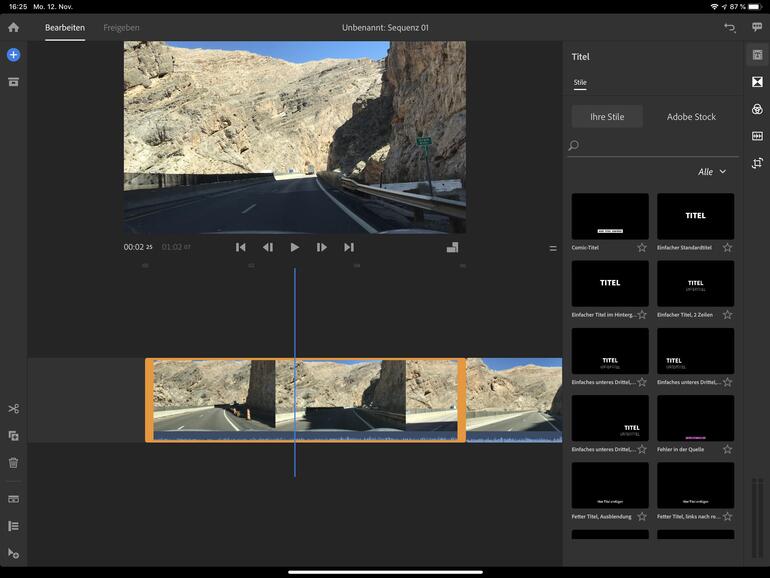Choose the Adobe Stock button
The image size is (770, 578).
[x=691, y=117]
